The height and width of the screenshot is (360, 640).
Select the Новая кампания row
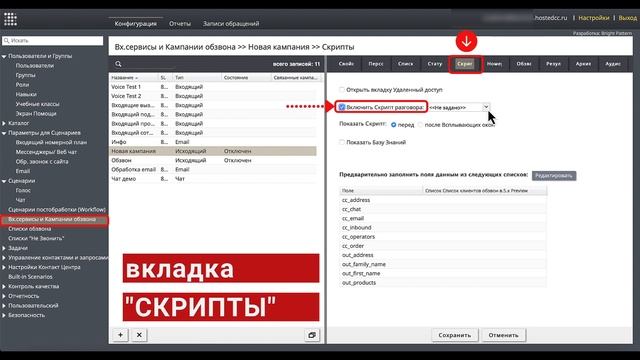pyautogui.click(x=213, y=151)
